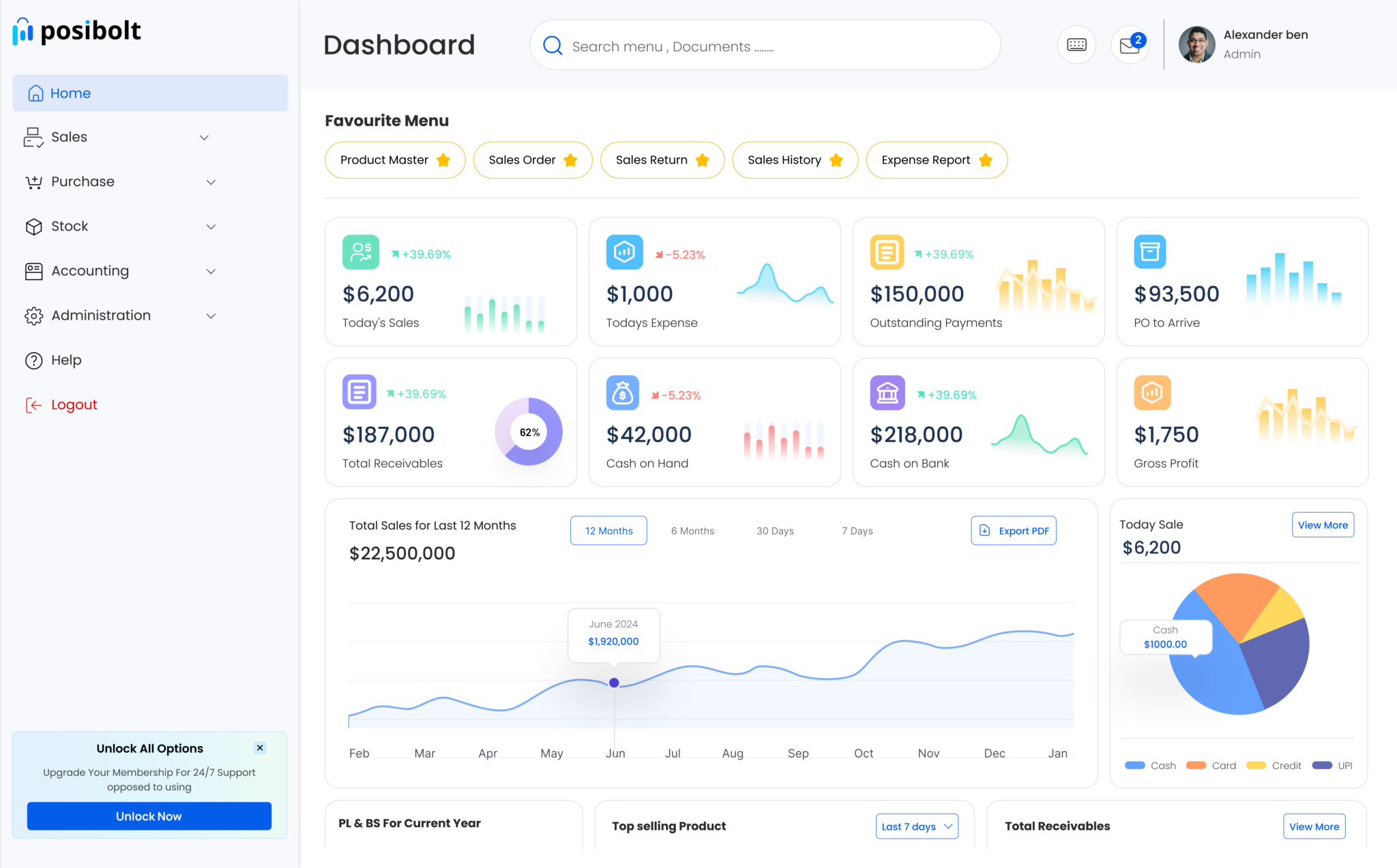
Task: Switch chart to 6 Months tab
Action: click(x=692, y=530)
